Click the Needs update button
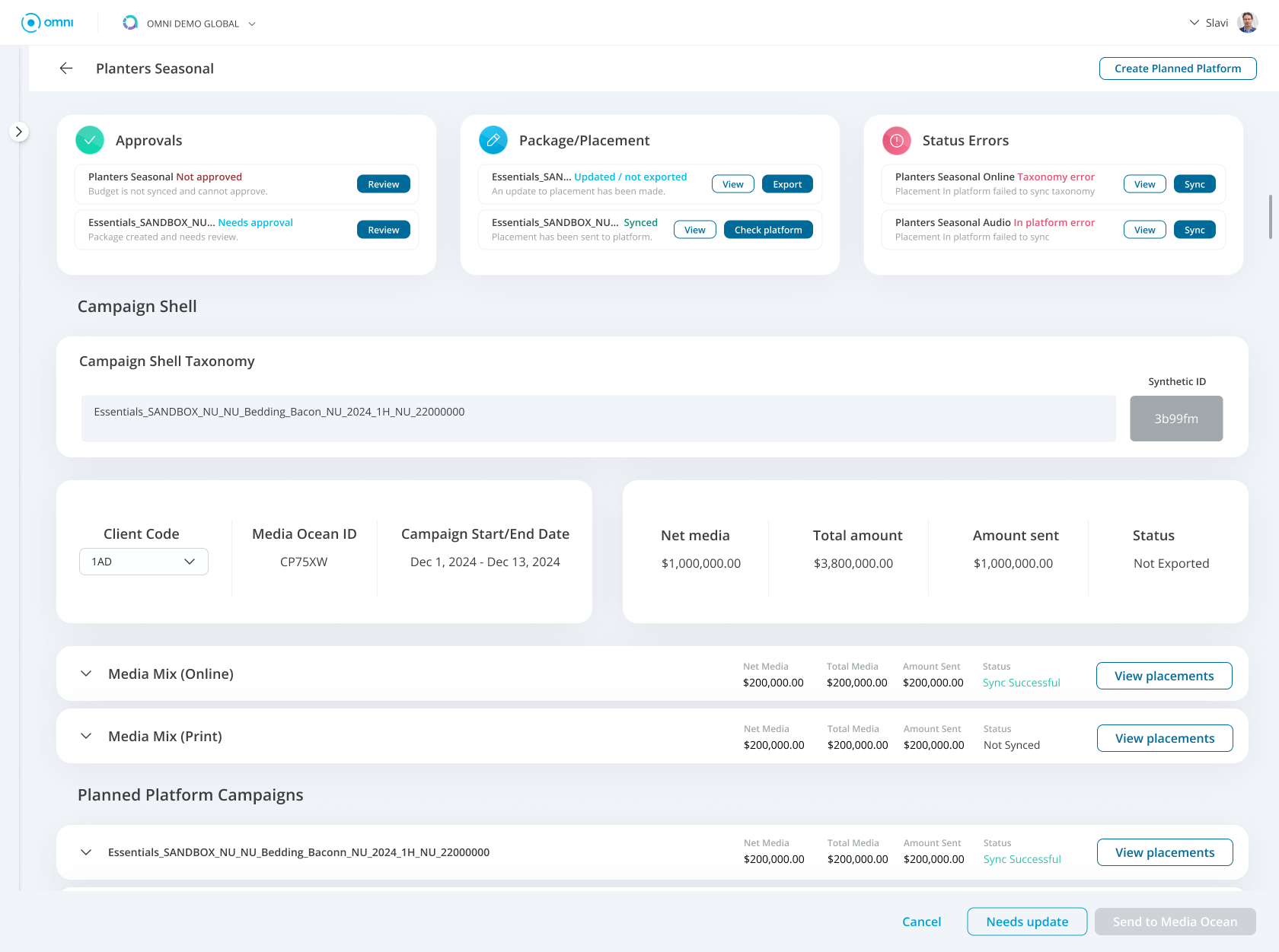Viewport: 1279px width, 952px height. [x=1027, y=922]
